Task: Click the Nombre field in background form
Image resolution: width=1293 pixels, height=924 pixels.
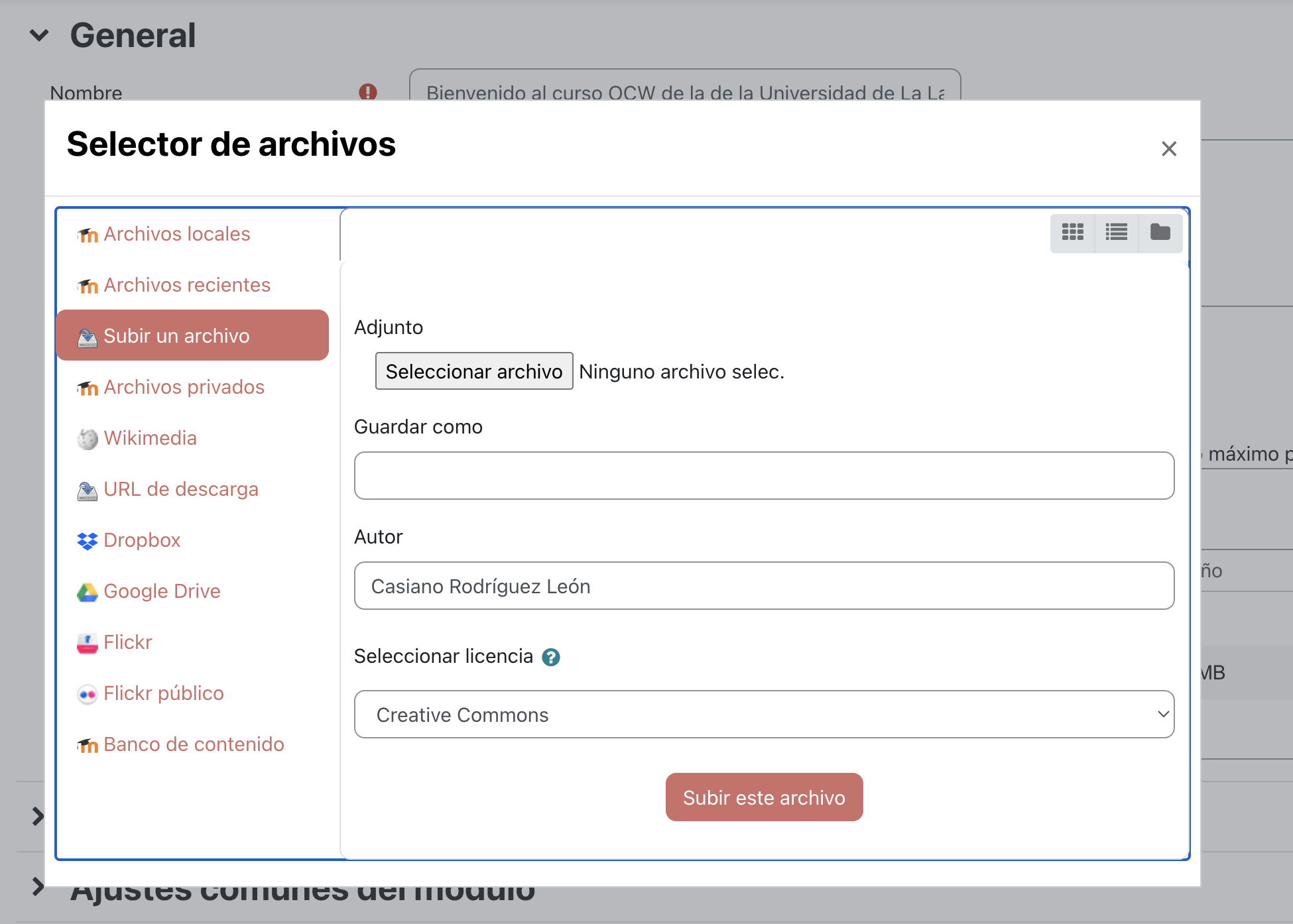Action: pos(685,85)
